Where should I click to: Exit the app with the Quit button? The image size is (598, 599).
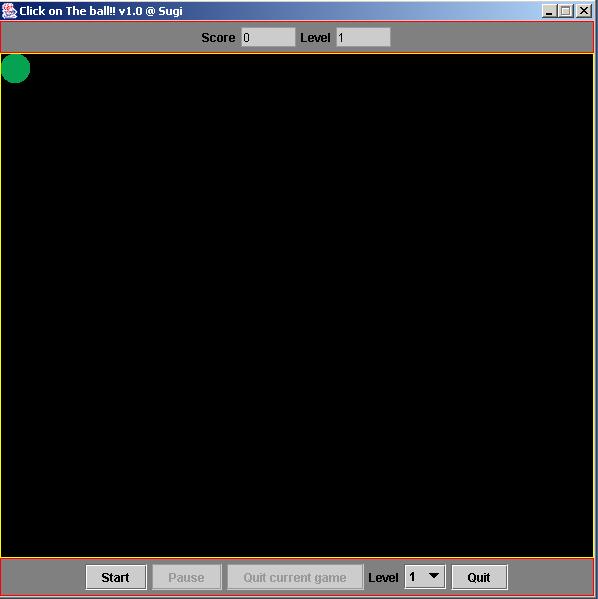pyautogui.click(x=479, y=577)
